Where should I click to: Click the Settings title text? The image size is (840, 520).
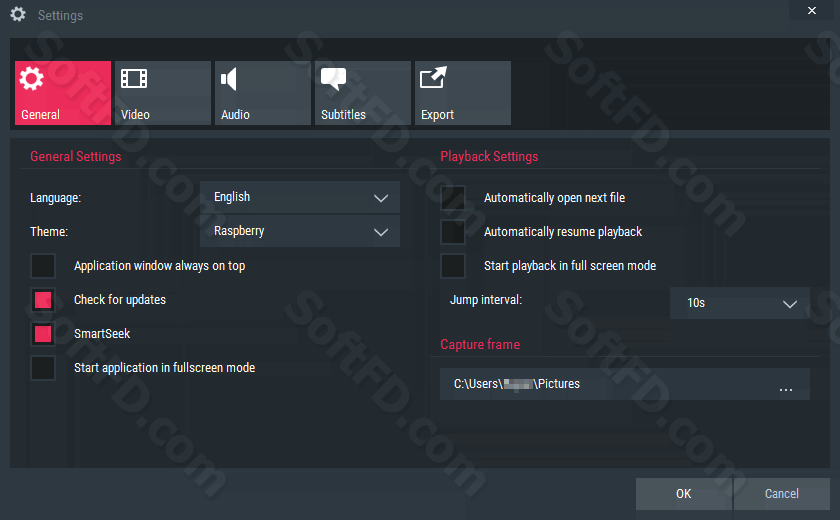point(61,16)
